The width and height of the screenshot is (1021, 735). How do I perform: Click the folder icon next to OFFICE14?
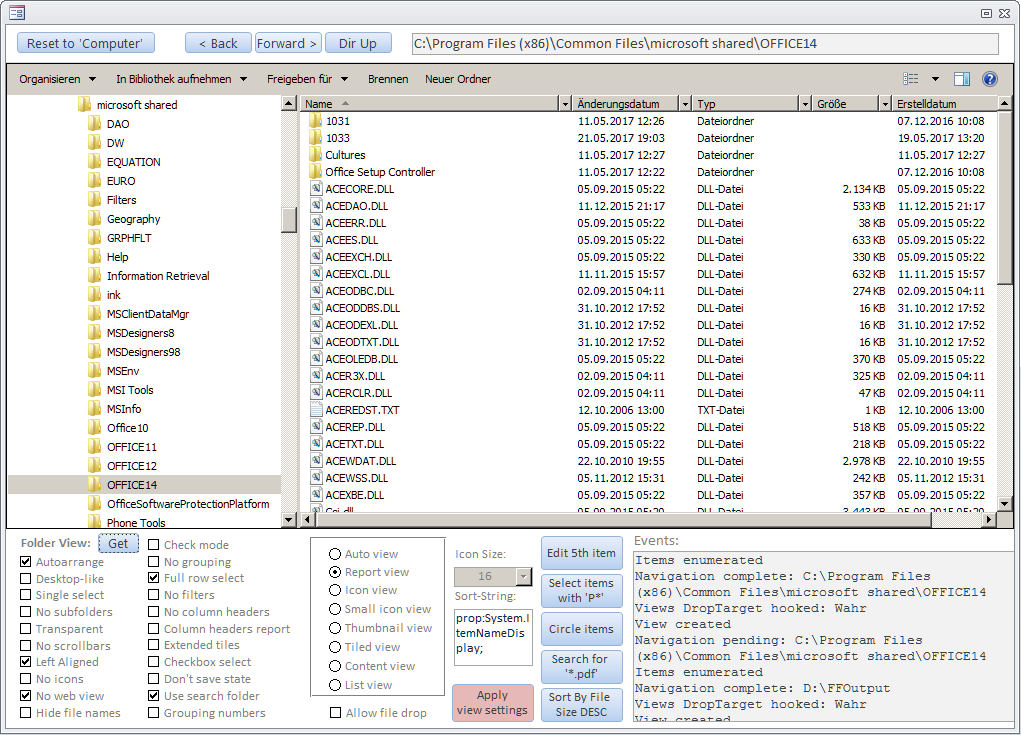(x=95, y=484)
